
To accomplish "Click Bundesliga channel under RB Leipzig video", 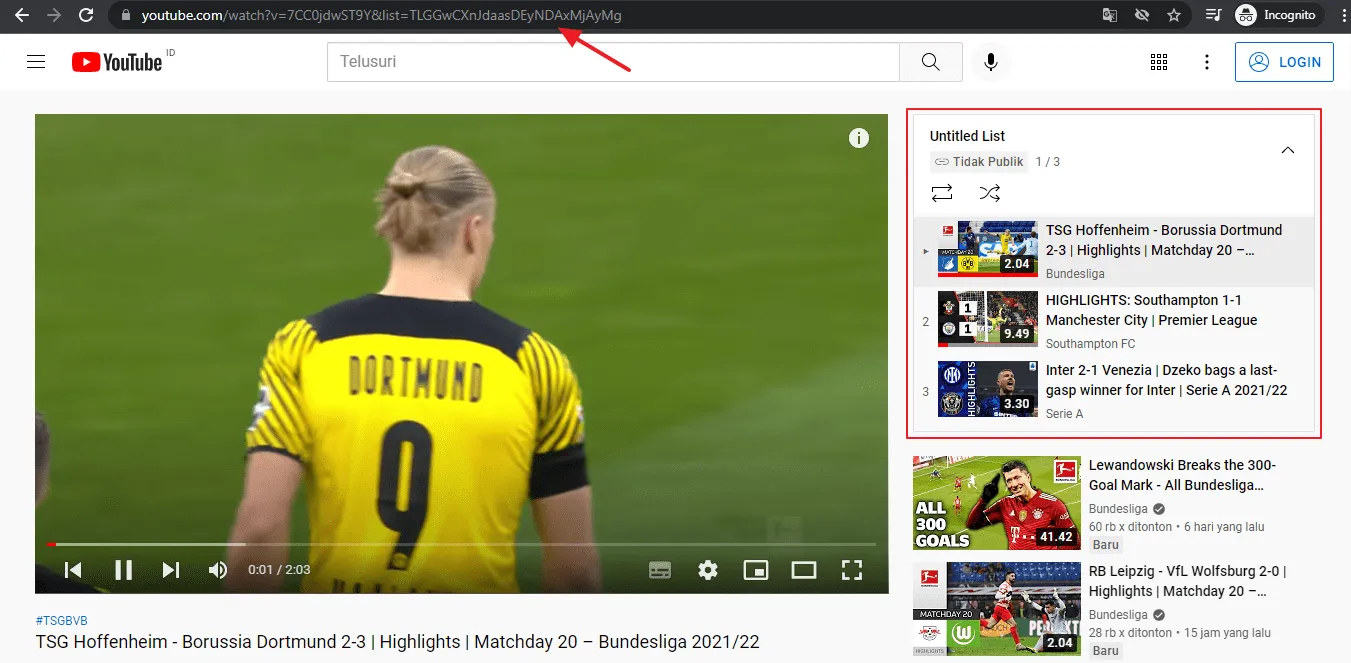I will 1118,615.
